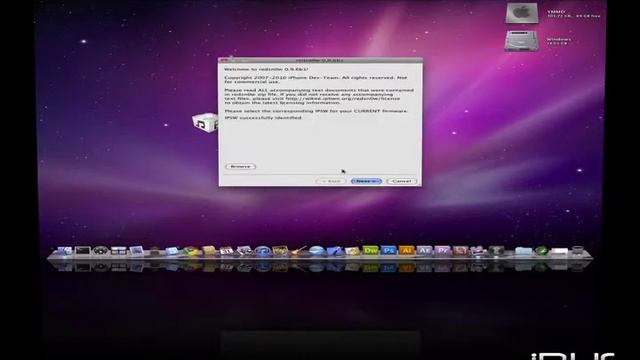
Task: Launch GarageBand guitar icon in the Dock
Action: (298, 251)
